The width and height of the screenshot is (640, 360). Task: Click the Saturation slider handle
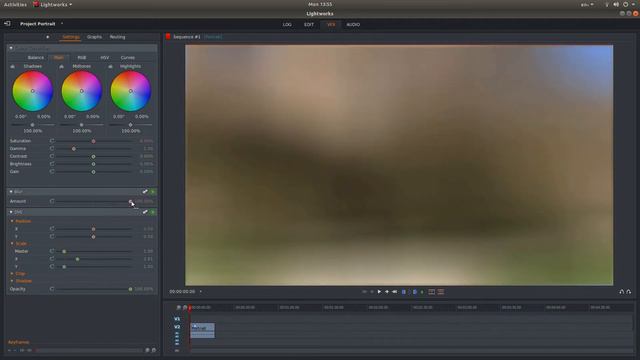coord(93,141)
